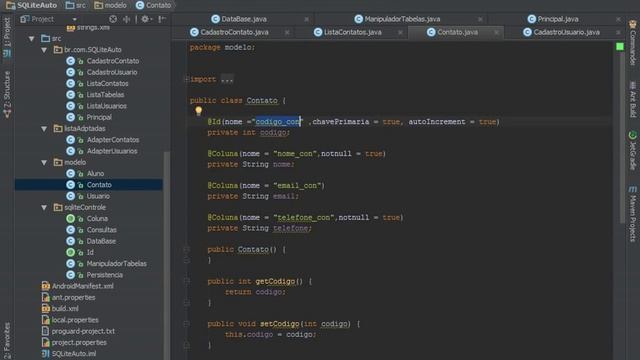Click the local.properties file icon
The image size is (640, 360).
[46, 320]
